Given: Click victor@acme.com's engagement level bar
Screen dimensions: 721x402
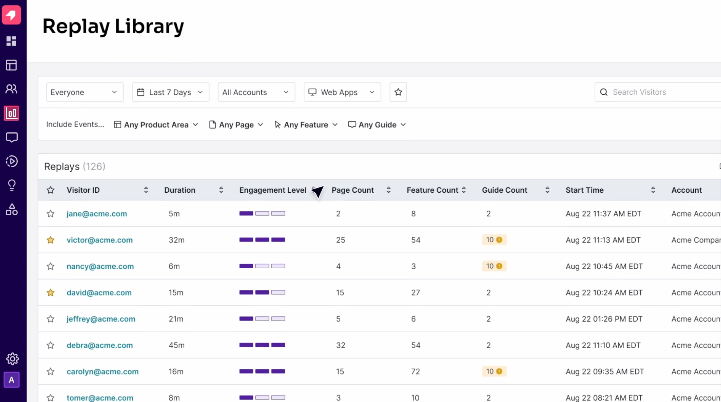Looking at the screenshot, I should (x=262, y=240).
